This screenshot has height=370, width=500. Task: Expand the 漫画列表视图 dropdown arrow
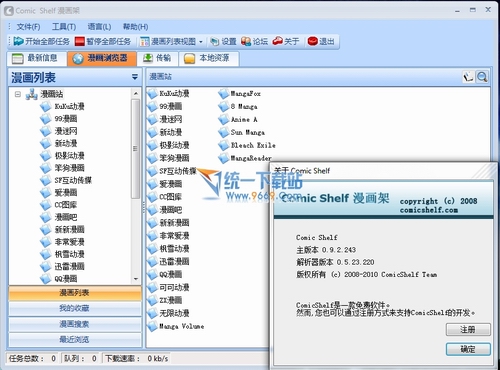click(x=201, y=42)
